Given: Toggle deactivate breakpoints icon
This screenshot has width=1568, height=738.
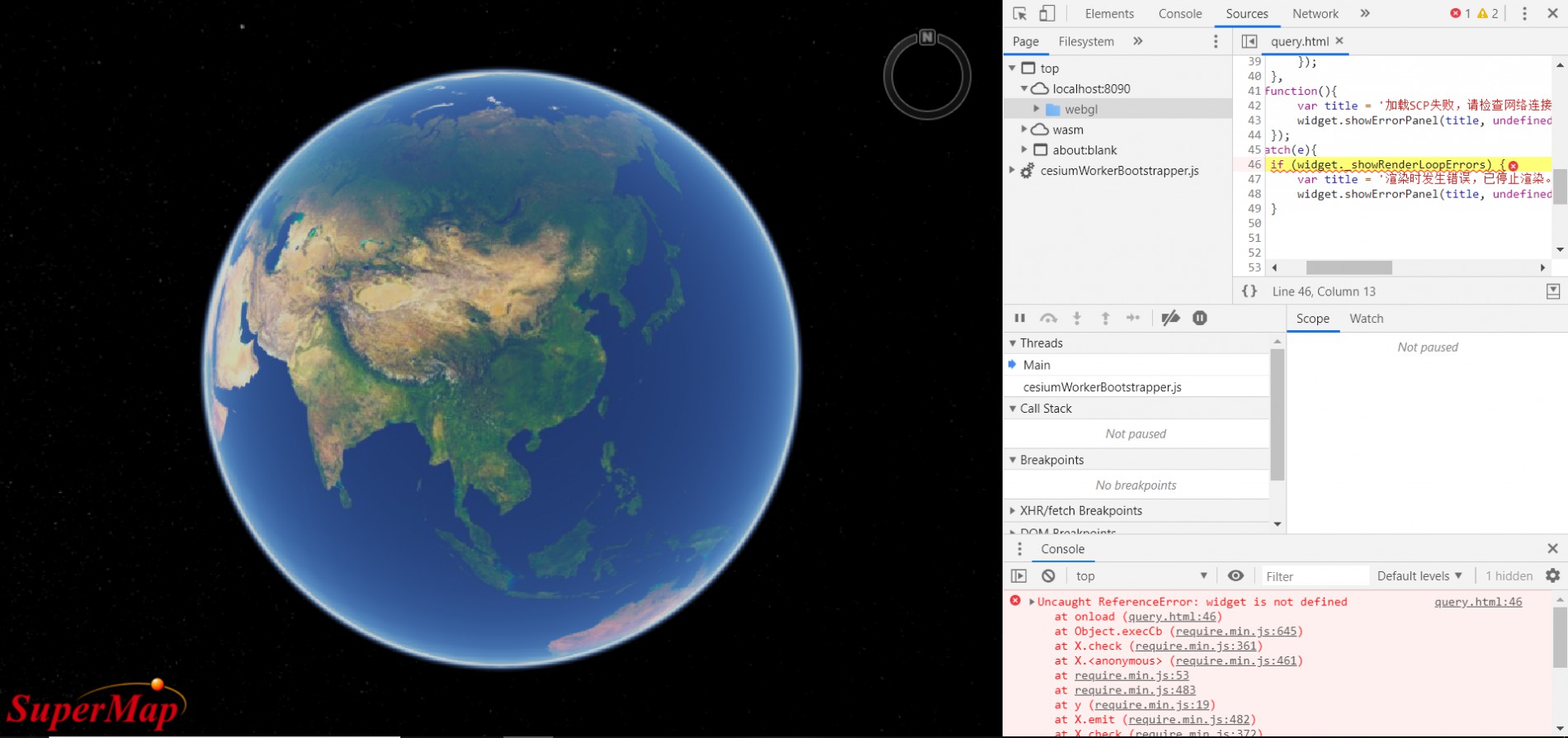Looking at the screenshot, I should tap(1170, 319).
